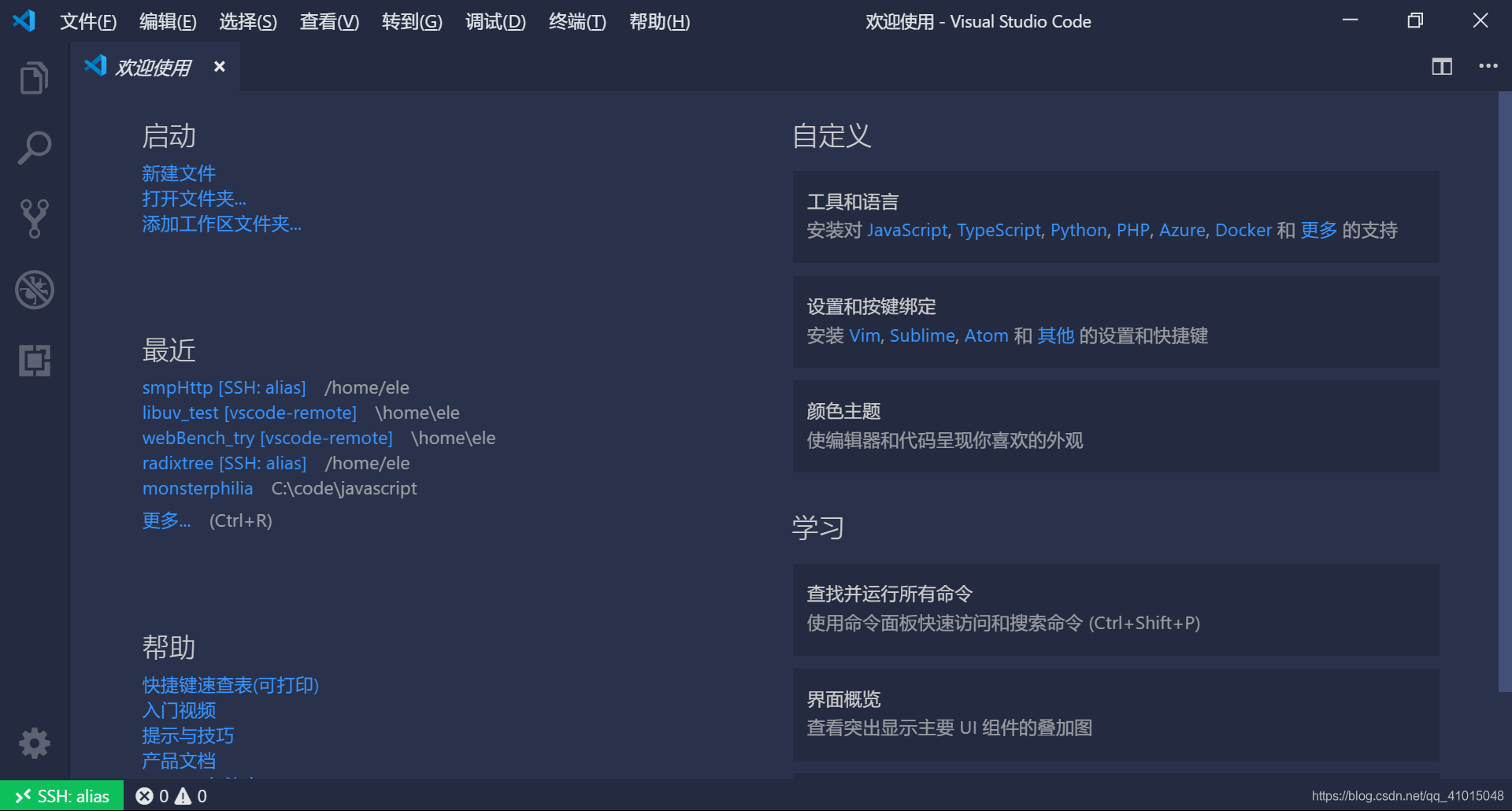
Task: Open the 提示与技巧 link
Action: pyautogui.click(x=187, y=735)
